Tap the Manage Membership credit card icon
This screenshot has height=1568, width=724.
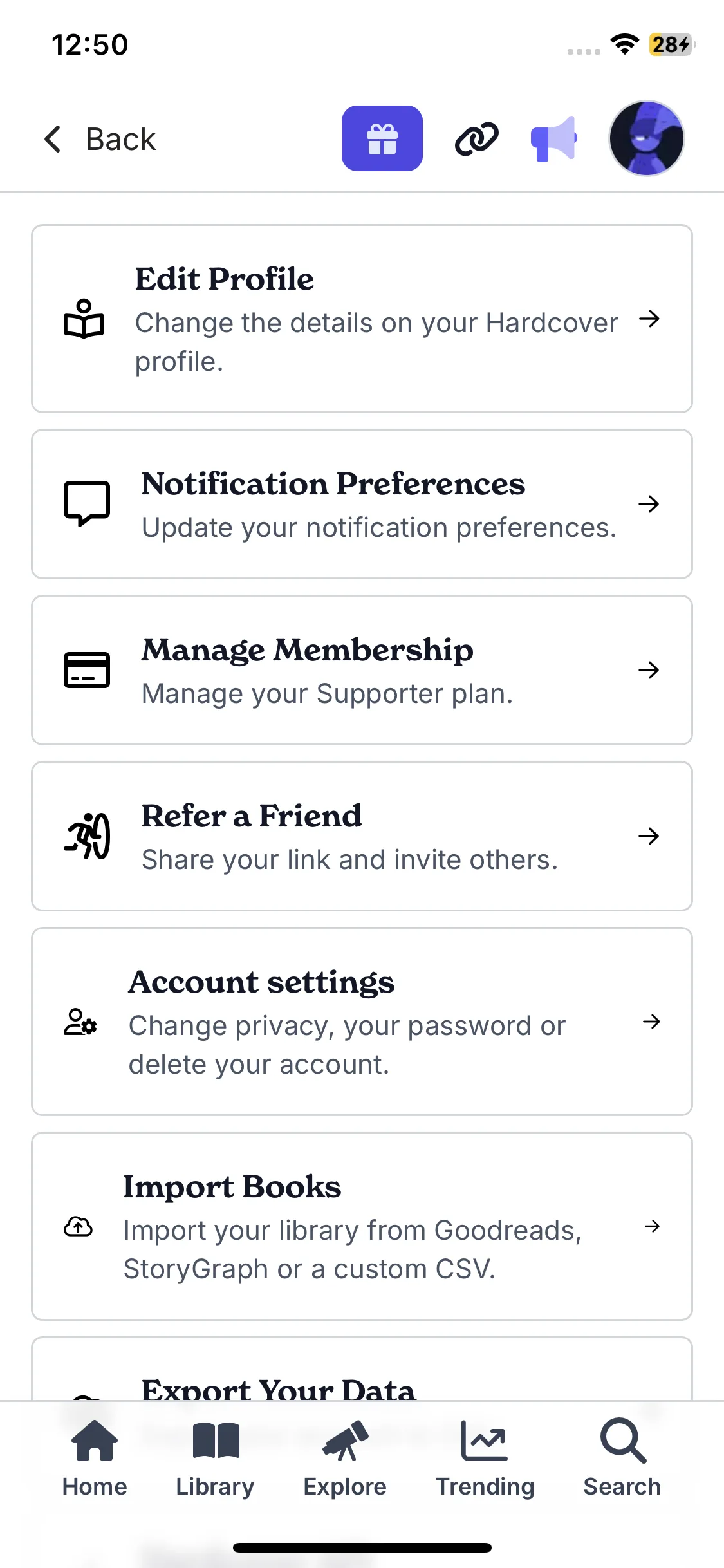[x=87, y=669]
